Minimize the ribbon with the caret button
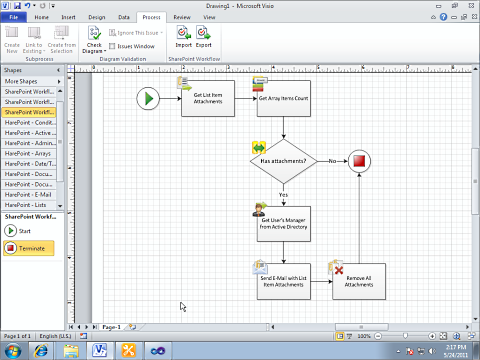This screenshot has height=360, width=480. coord(433,17)
